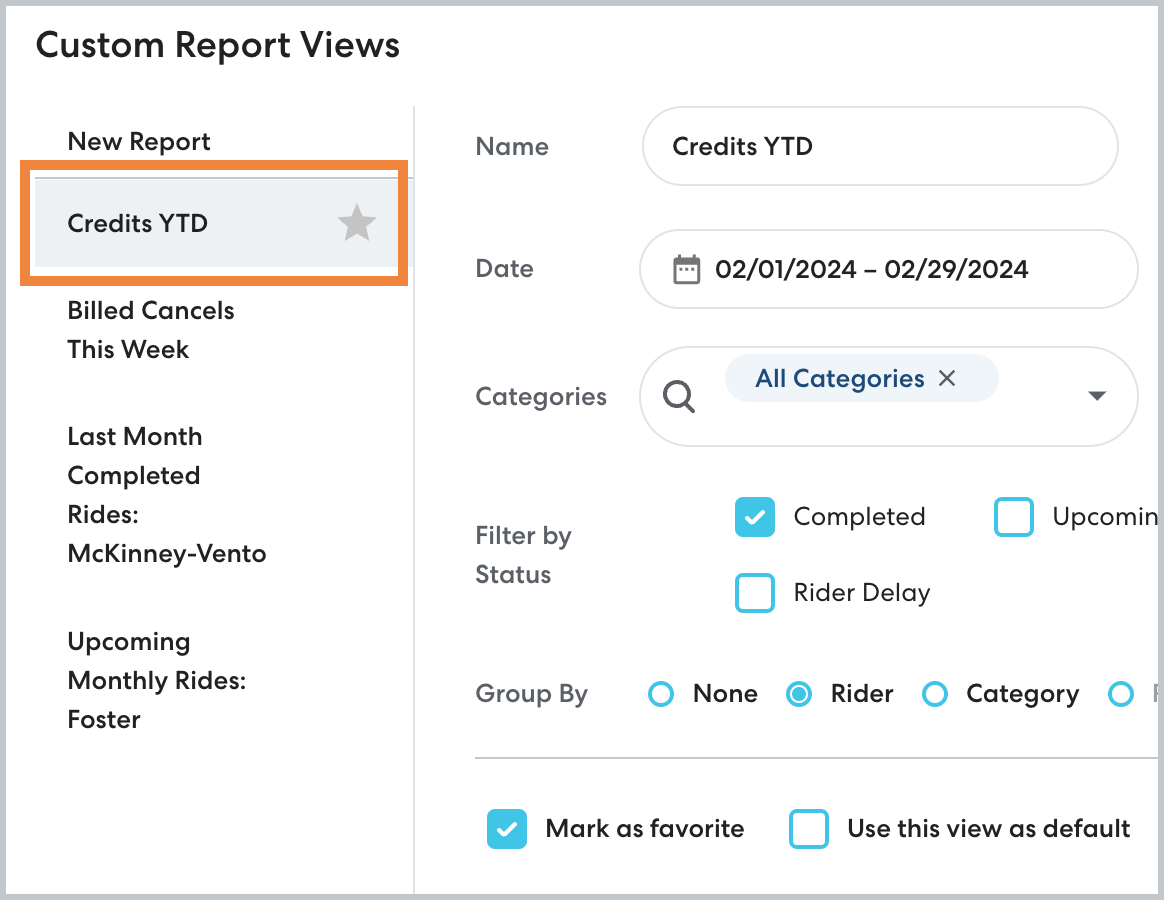Image resolution: width=1164 pixels, height=900 pixels.
Task: Click the calendar icon in Date field
Action: 686,269
